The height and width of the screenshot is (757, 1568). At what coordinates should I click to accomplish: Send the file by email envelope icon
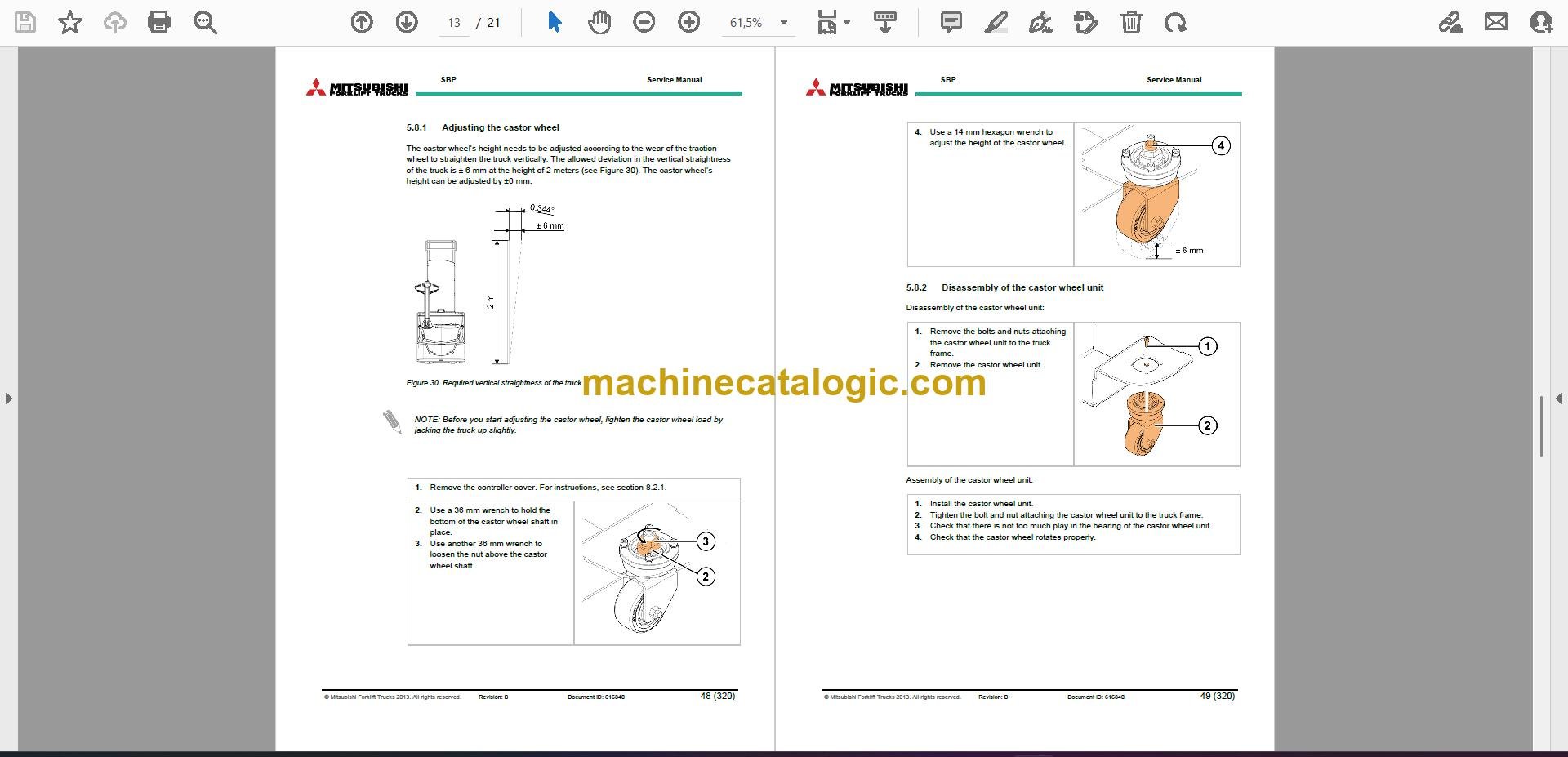click(1496, 22)
